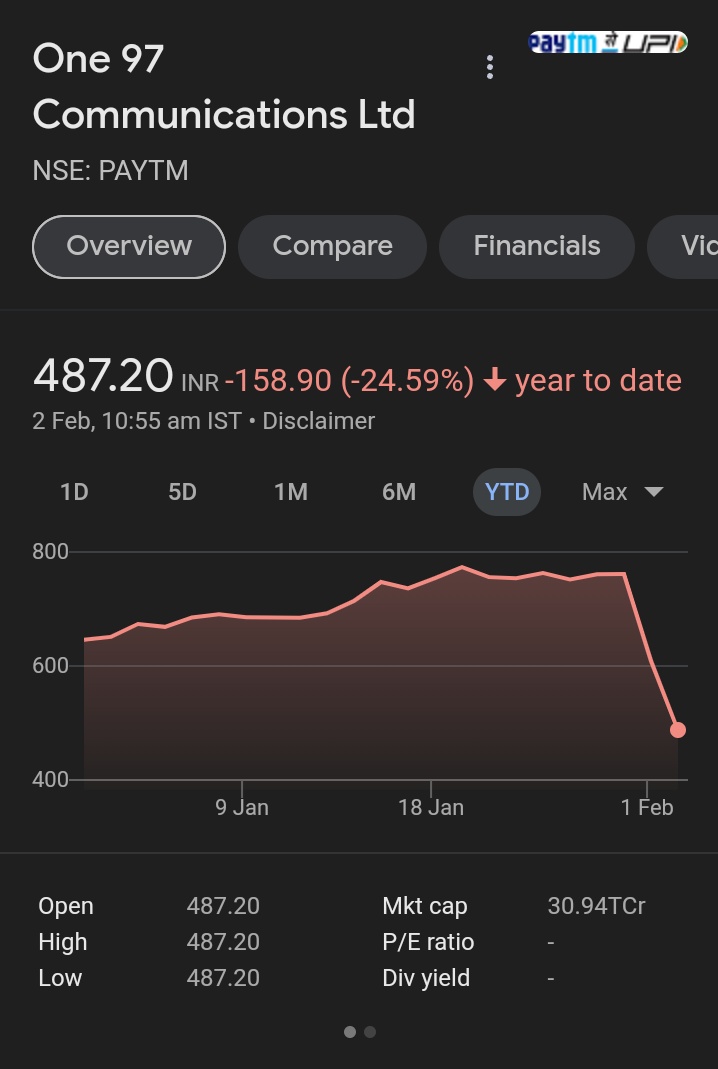718x1069 pixels.
Task: Click the price value 487.20
Action: (x=103, y=376)
